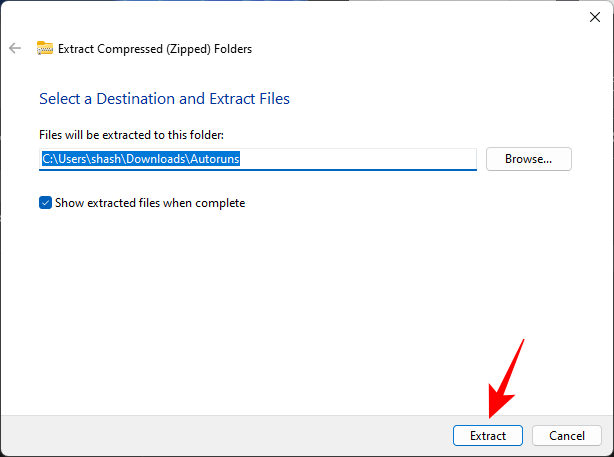Viewport: 614px width, 457px height.
Task: Click the 'Extract Compressed (Zipped) Folders' title text
Action: [x=156, y=47]
